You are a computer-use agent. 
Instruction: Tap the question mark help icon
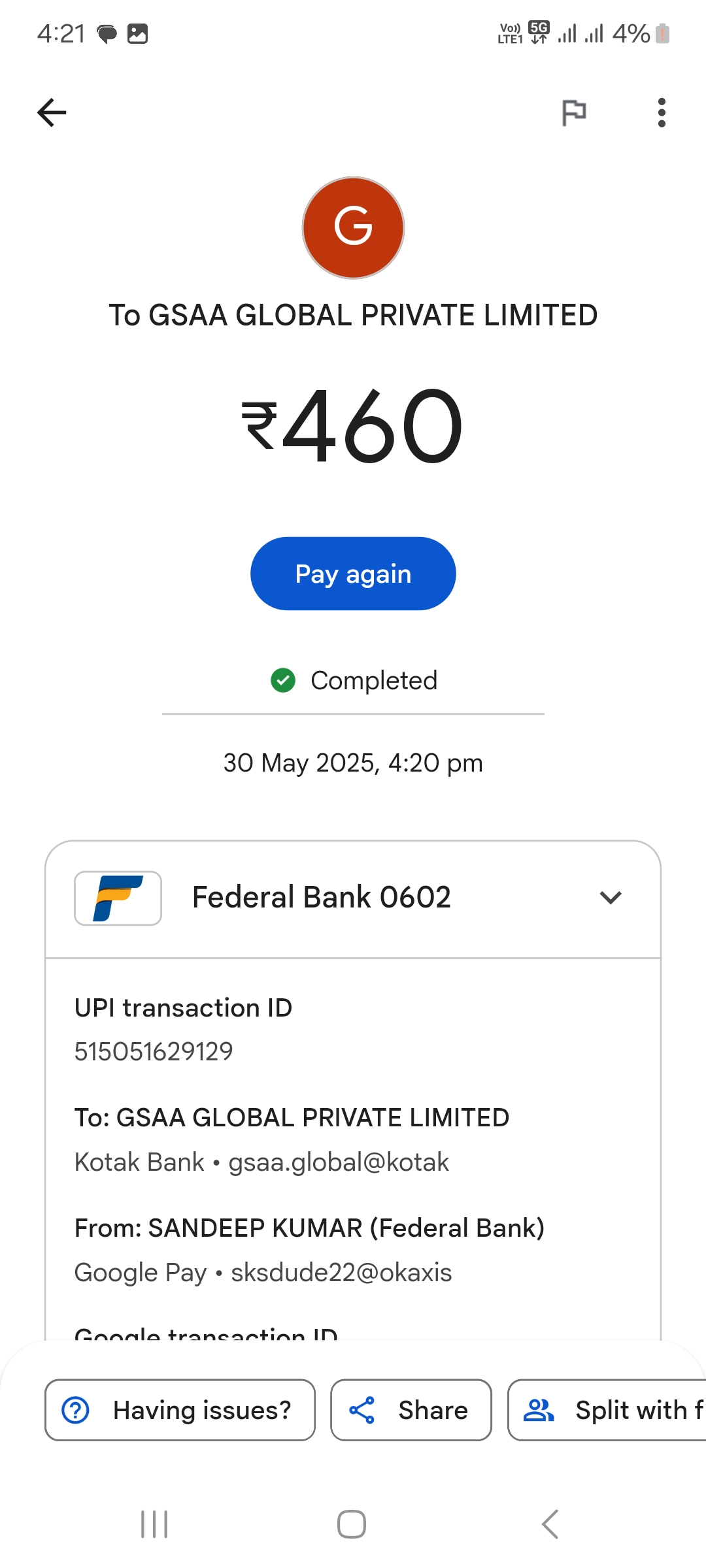point(76,1410)
